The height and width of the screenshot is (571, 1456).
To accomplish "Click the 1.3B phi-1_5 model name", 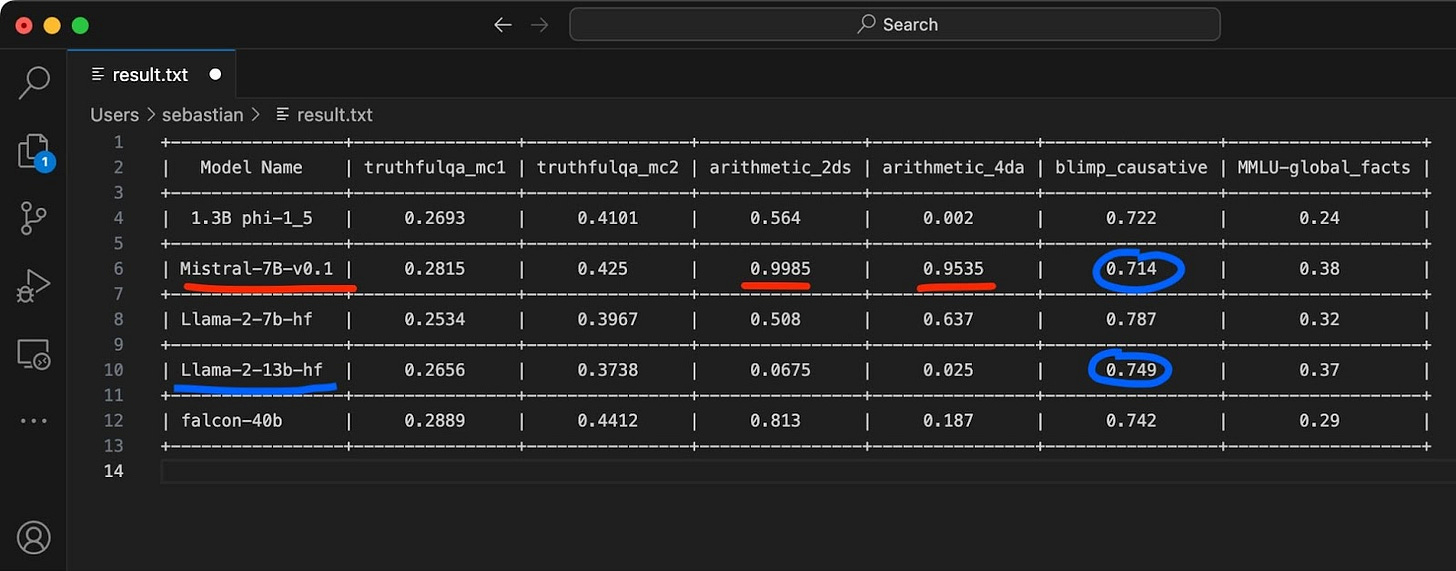I will [251, 218].
